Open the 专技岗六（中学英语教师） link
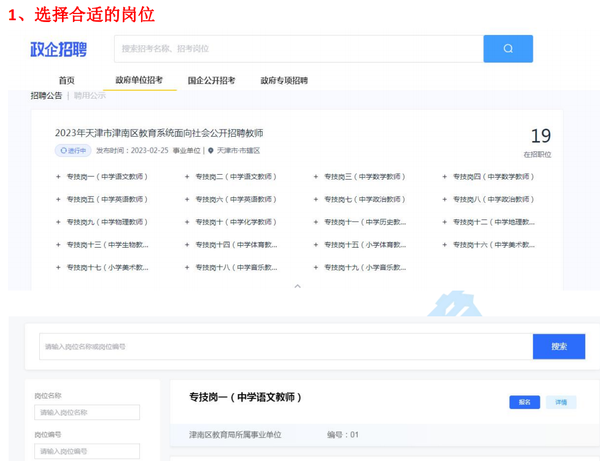Viewport: 600px width, 461px height. 236,199
